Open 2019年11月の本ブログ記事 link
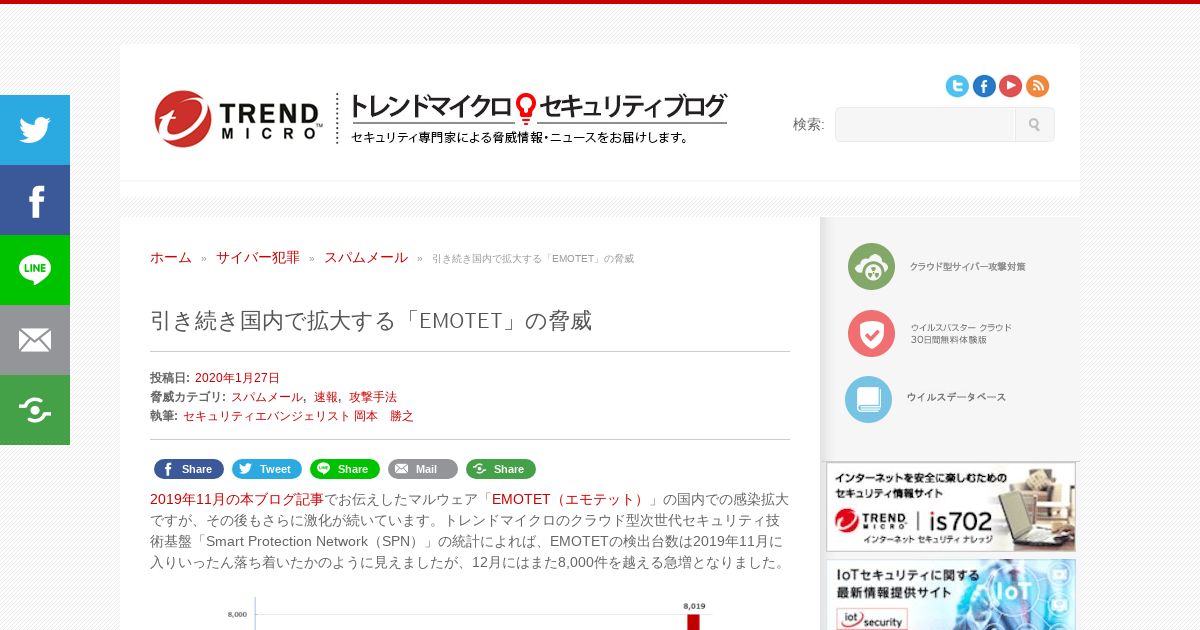The width and height of the screenshot is (1200, 630). coord(237,499)
